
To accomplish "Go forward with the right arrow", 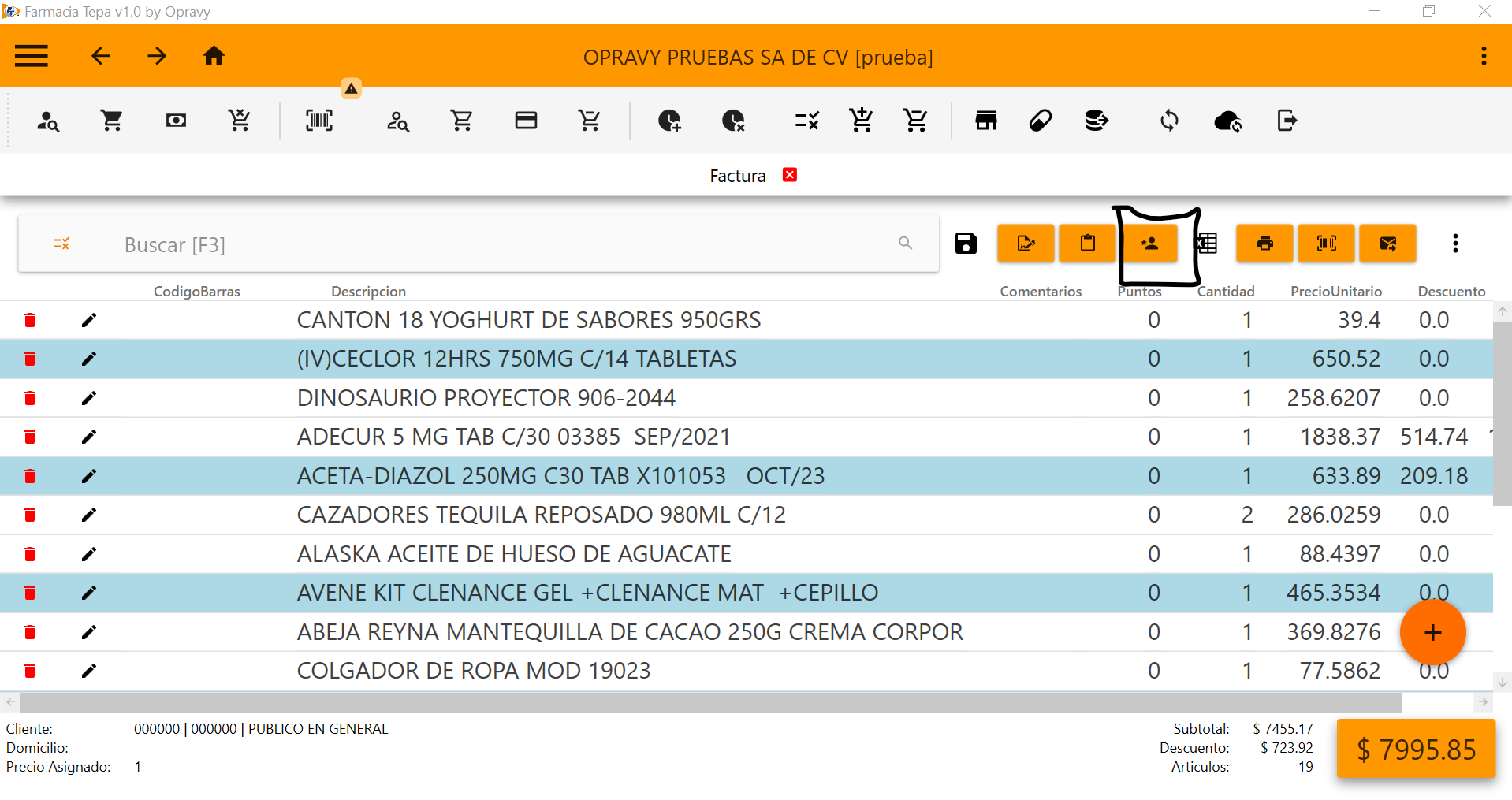I will click(x=157, y=56).
